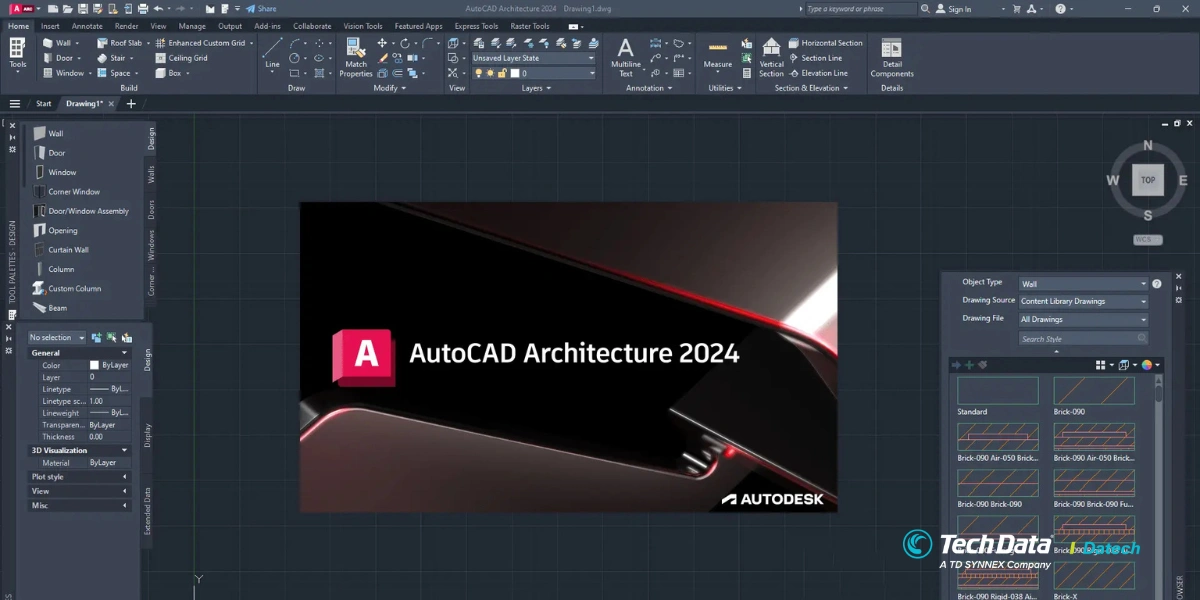Switch to the Start document tab
Screen dimensions: 1200x600
coord(44,104)
